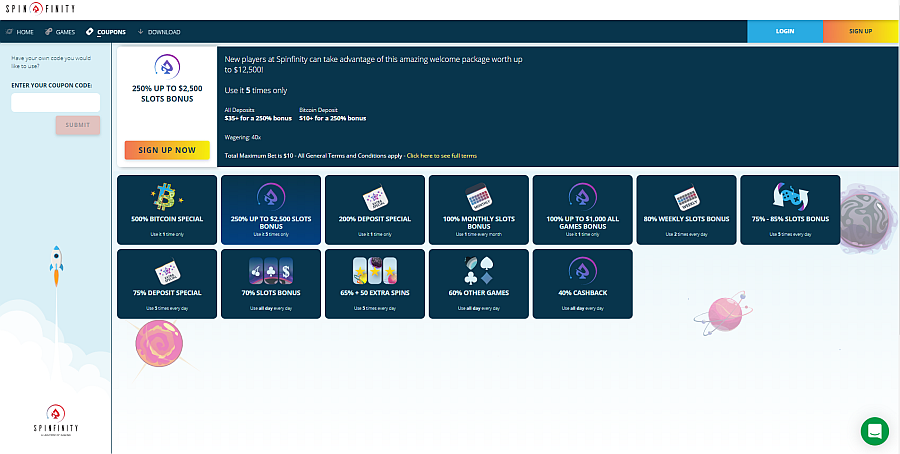Click the Login button

[x=785, y=32]
